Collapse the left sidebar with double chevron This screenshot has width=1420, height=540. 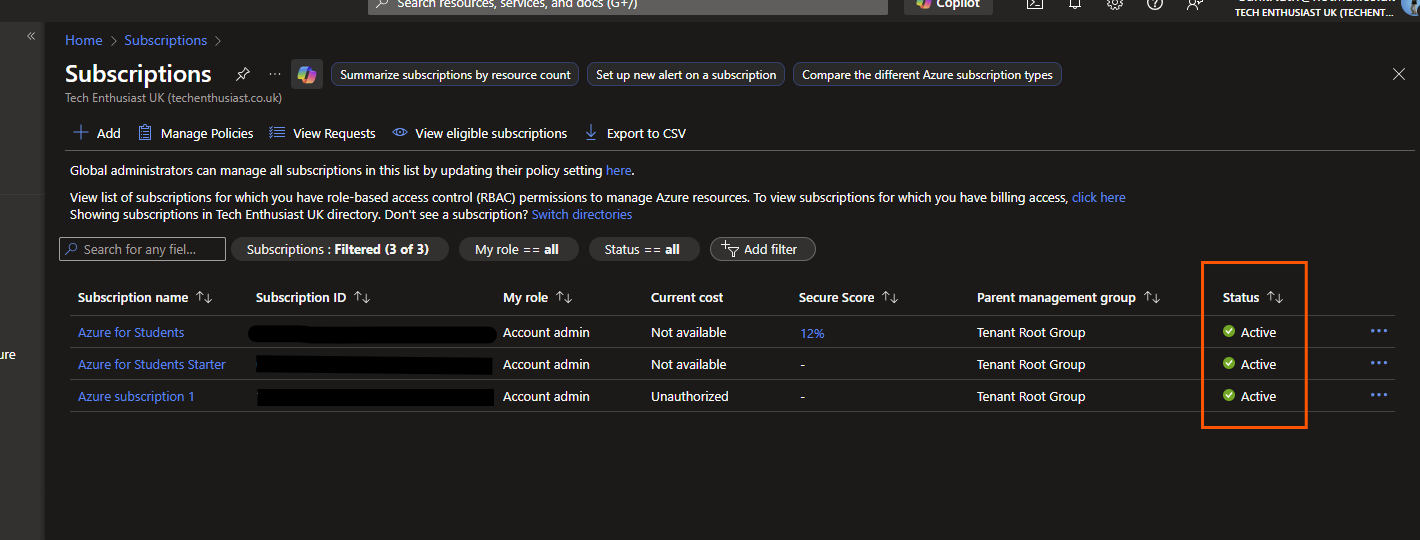(31, 36)
